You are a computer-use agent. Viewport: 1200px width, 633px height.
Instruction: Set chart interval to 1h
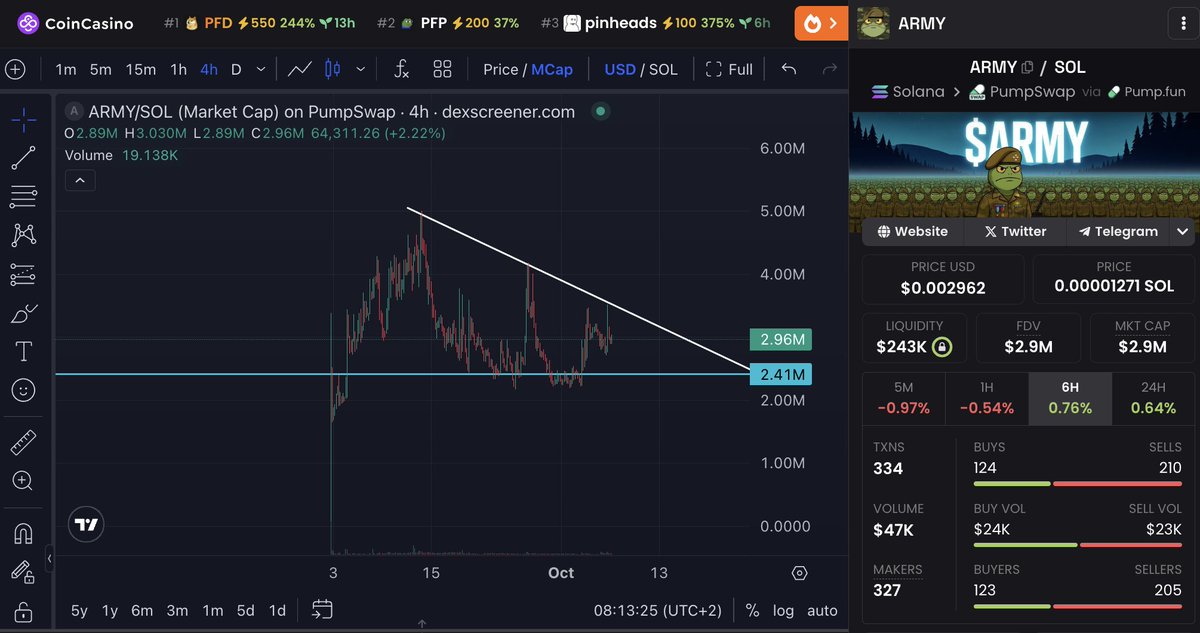pyautogui.click(x=178, y=69)
